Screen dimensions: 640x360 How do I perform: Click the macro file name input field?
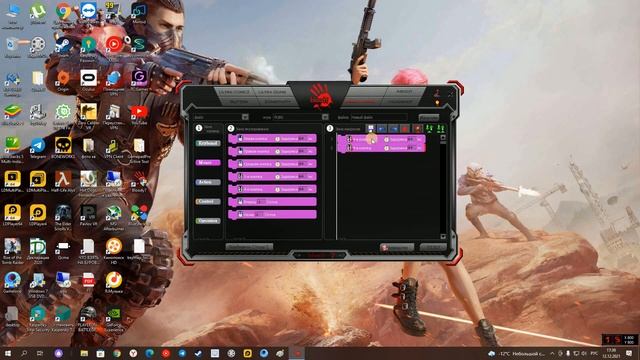(379, 117)
